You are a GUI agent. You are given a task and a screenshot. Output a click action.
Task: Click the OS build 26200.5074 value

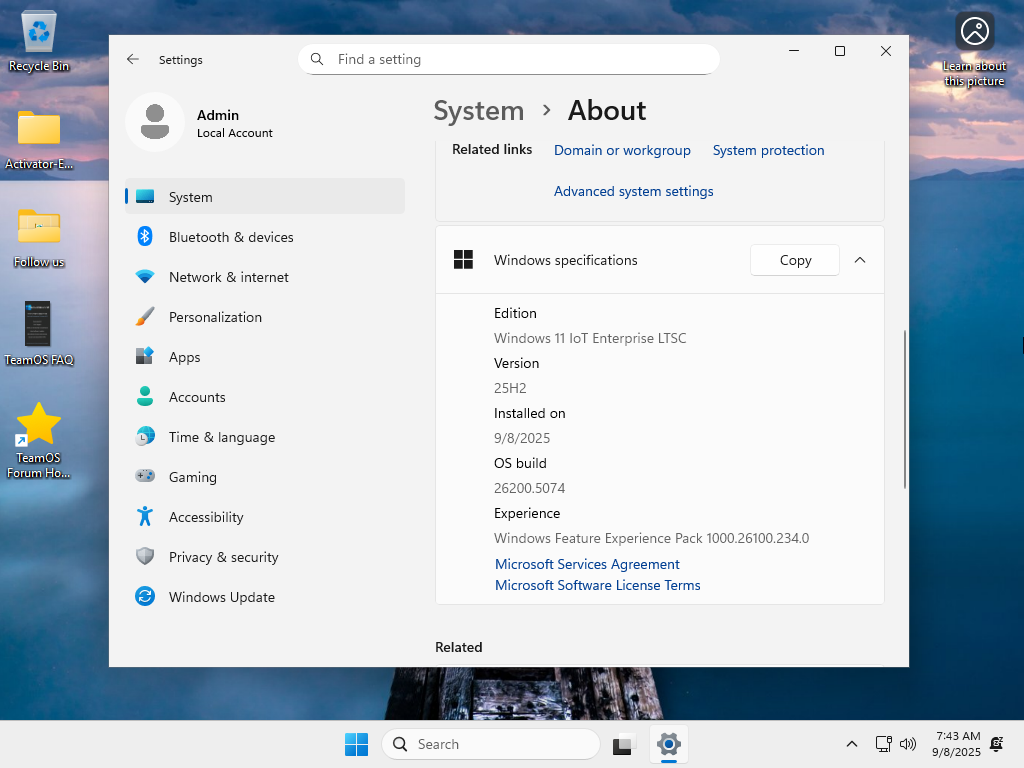tap(529, 488)
